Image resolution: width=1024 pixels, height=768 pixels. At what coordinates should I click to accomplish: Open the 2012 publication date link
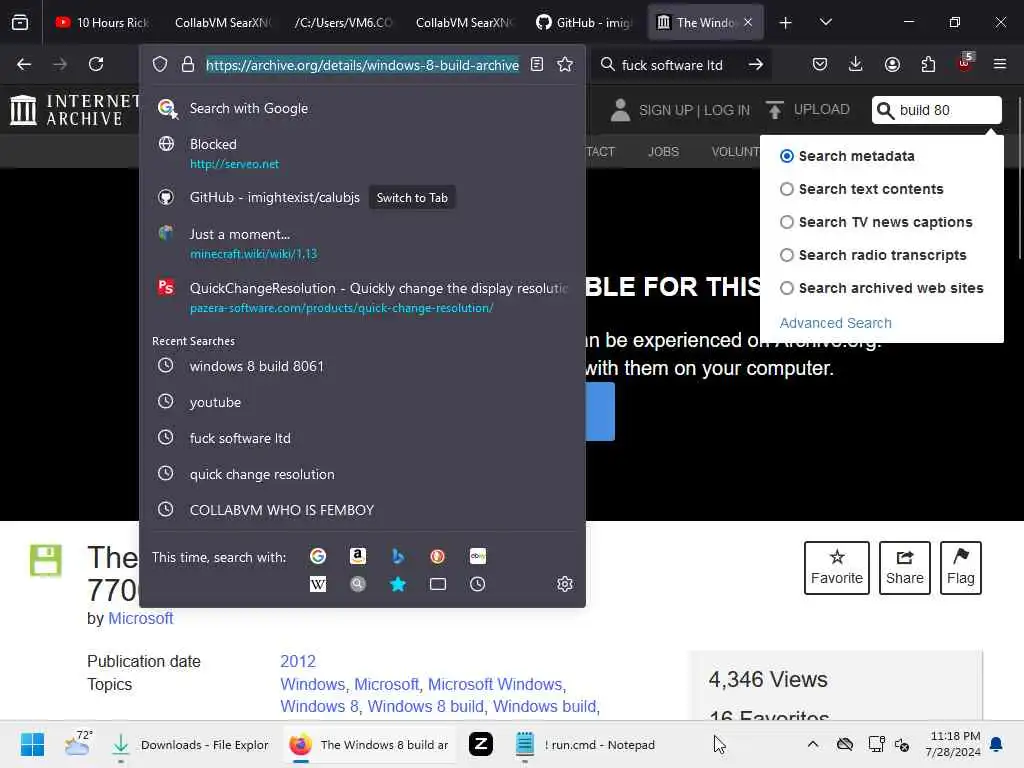(298, 661)
